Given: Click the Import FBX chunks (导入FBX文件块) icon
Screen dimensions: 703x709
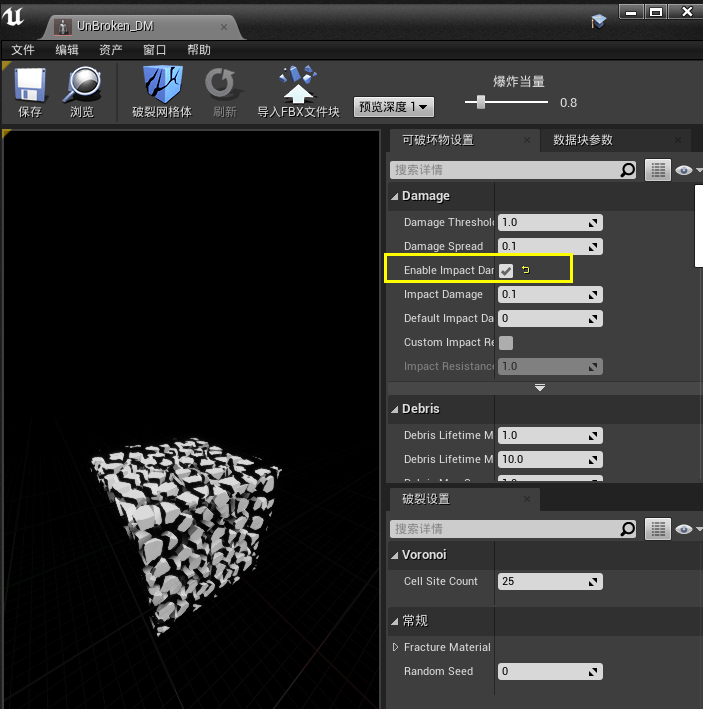Looking at the screenshot, I should [x=298, y=85].
